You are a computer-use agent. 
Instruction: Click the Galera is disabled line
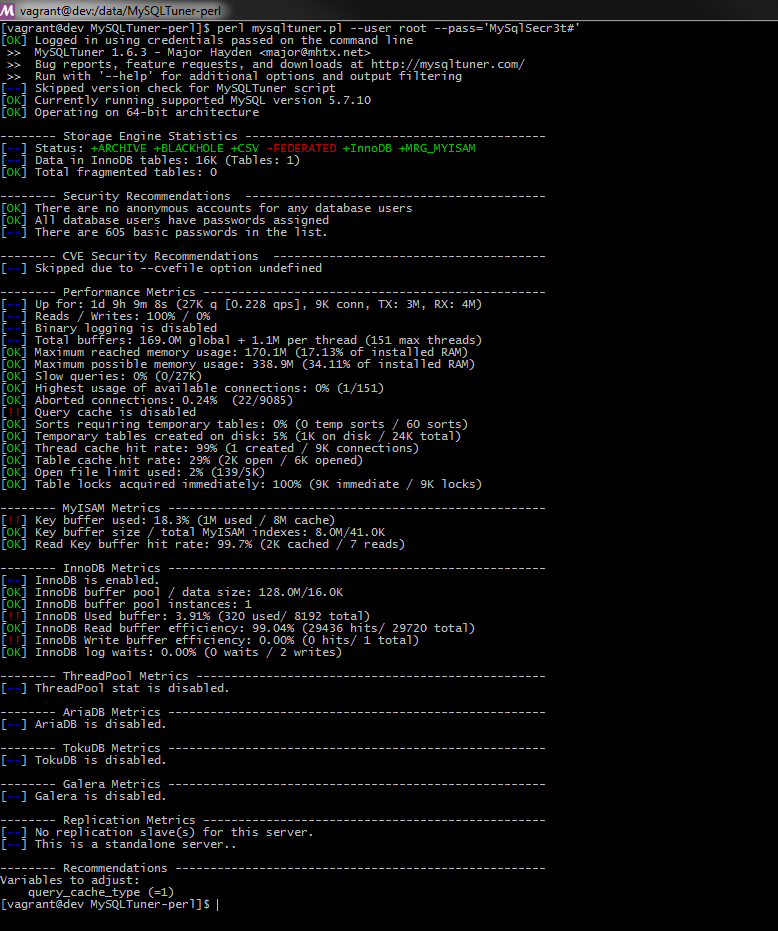tap(100, 796)
